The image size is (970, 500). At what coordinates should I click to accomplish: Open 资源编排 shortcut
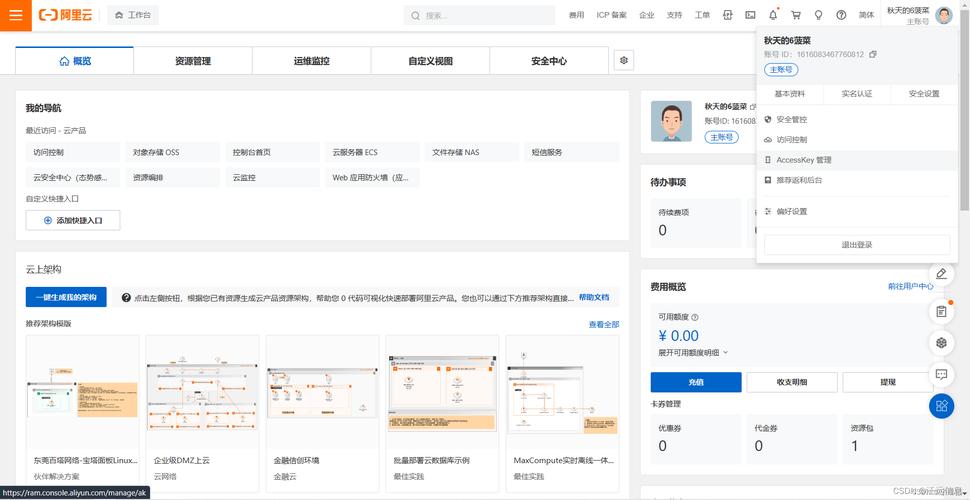[173, 178]
